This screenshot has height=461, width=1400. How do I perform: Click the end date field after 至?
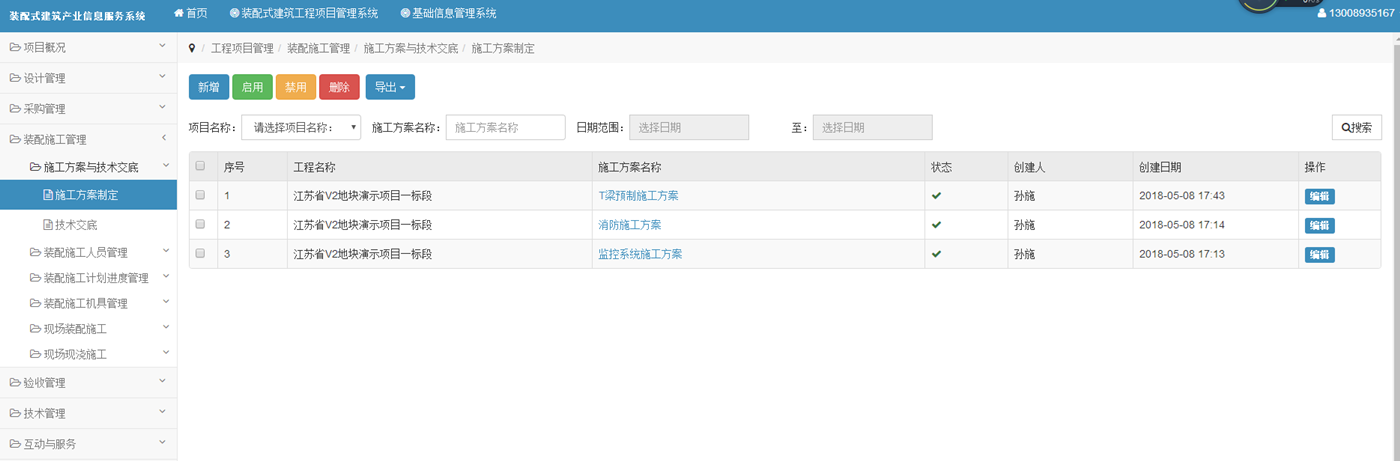pos(873,128)
